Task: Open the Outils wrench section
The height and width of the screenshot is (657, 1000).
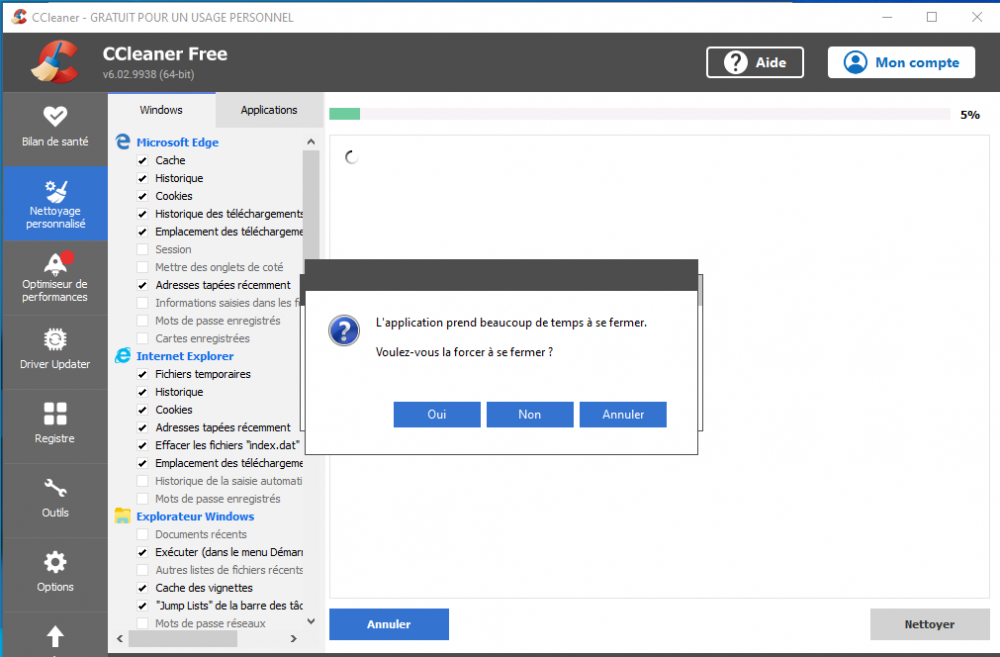Action: (x=55, y=499)
